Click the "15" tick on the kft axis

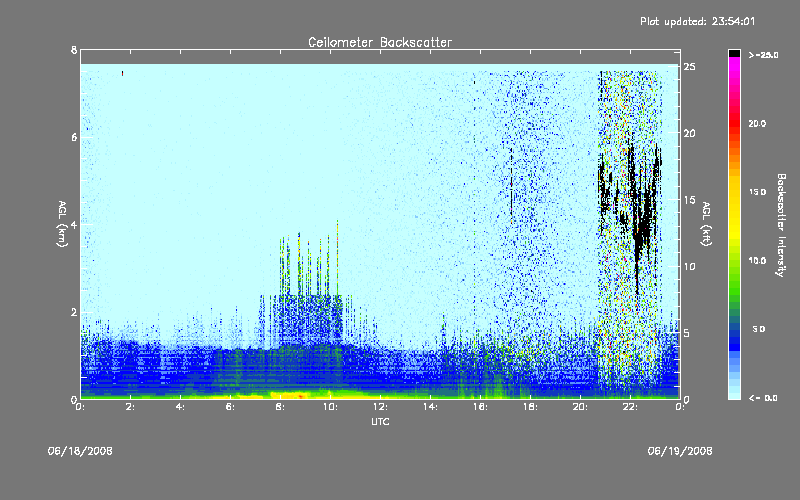coord(689,200)
